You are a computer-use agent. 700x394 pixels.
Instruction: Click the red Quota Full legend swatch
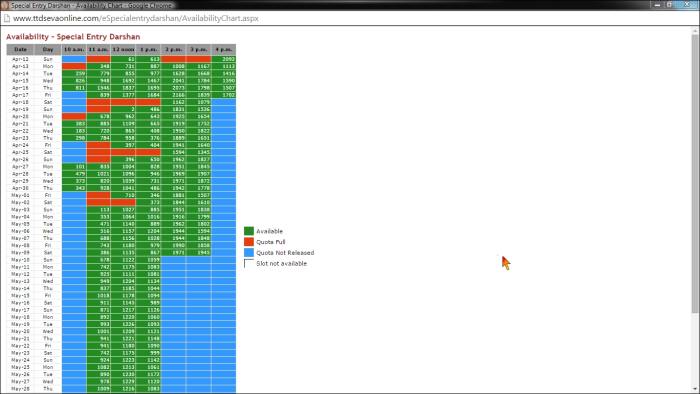pos(249,241)
